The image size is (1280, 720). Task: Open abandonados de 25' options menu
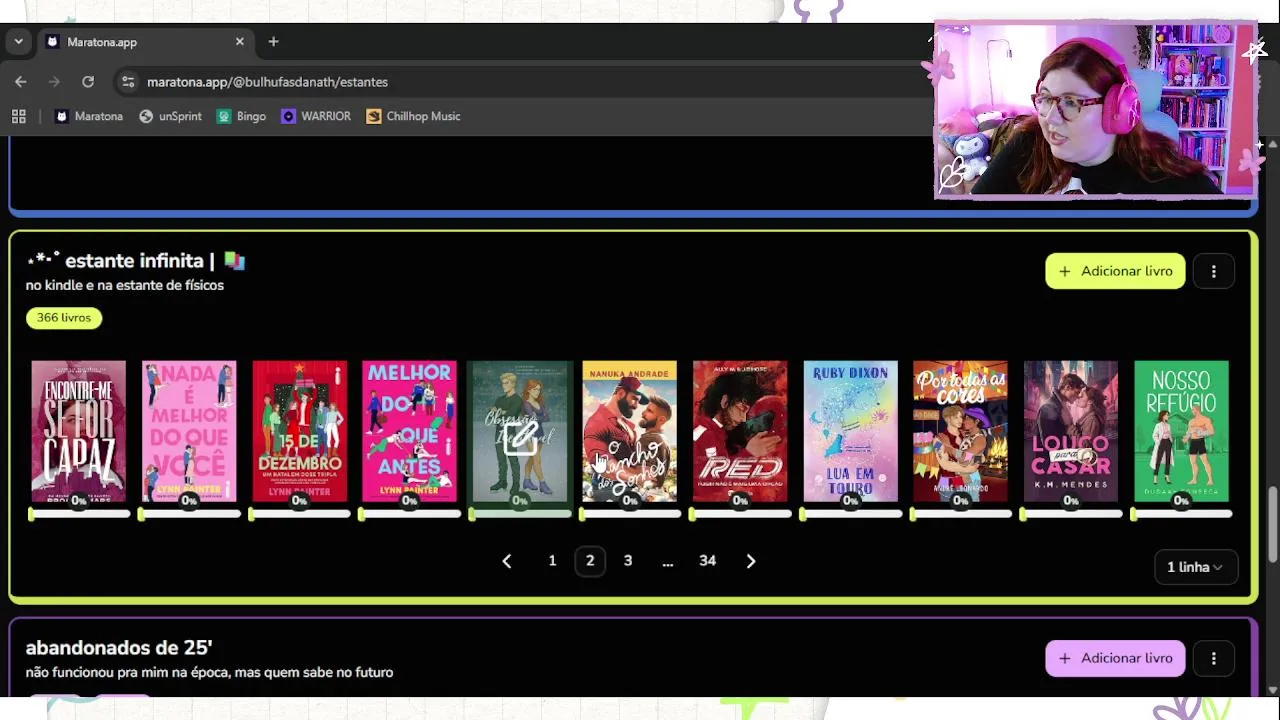tap(1214, 658)
